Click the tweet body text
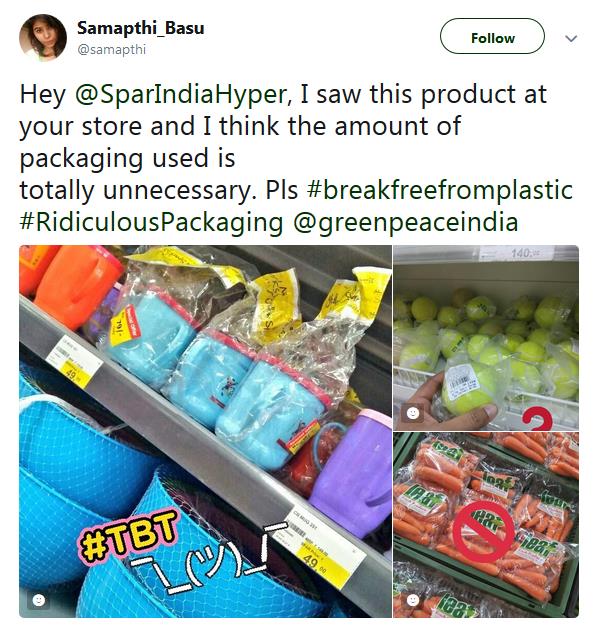Viewport: 597px width, 633px height. 296,158
